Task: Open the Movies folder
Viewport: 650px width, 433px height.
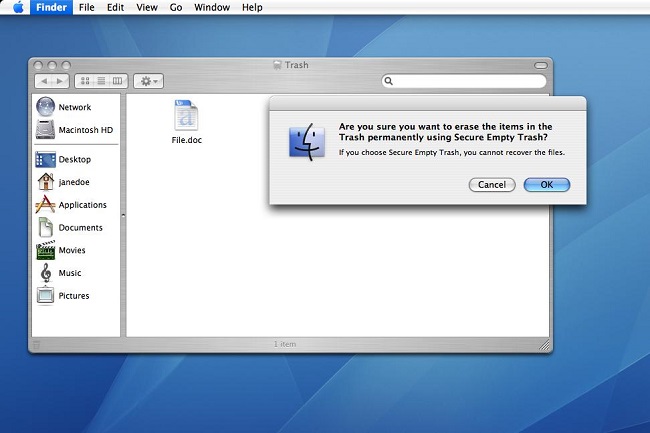Action: 45,250
